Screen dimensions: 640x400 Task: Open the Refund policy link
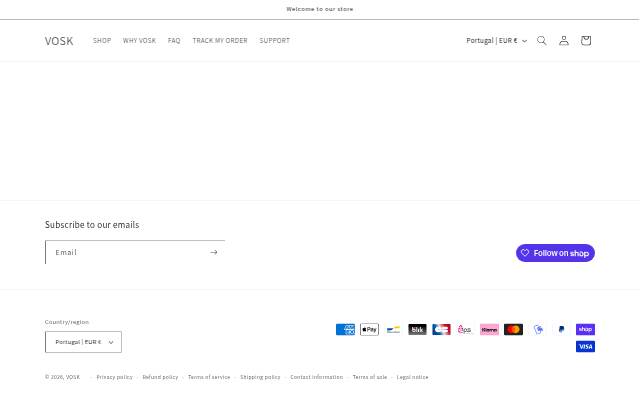(160, 377)
